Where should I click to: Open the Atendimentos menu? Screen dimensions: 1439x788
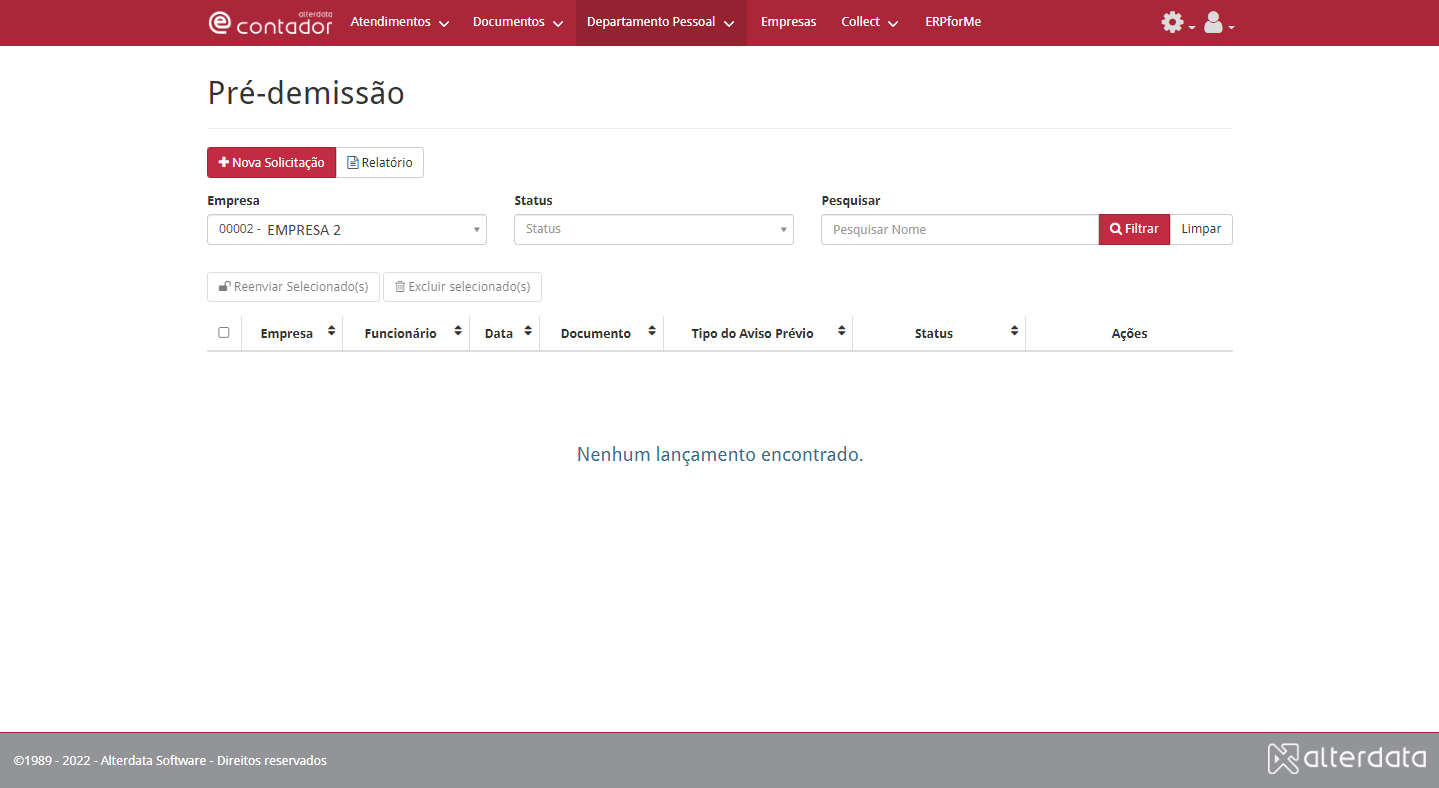391,21
